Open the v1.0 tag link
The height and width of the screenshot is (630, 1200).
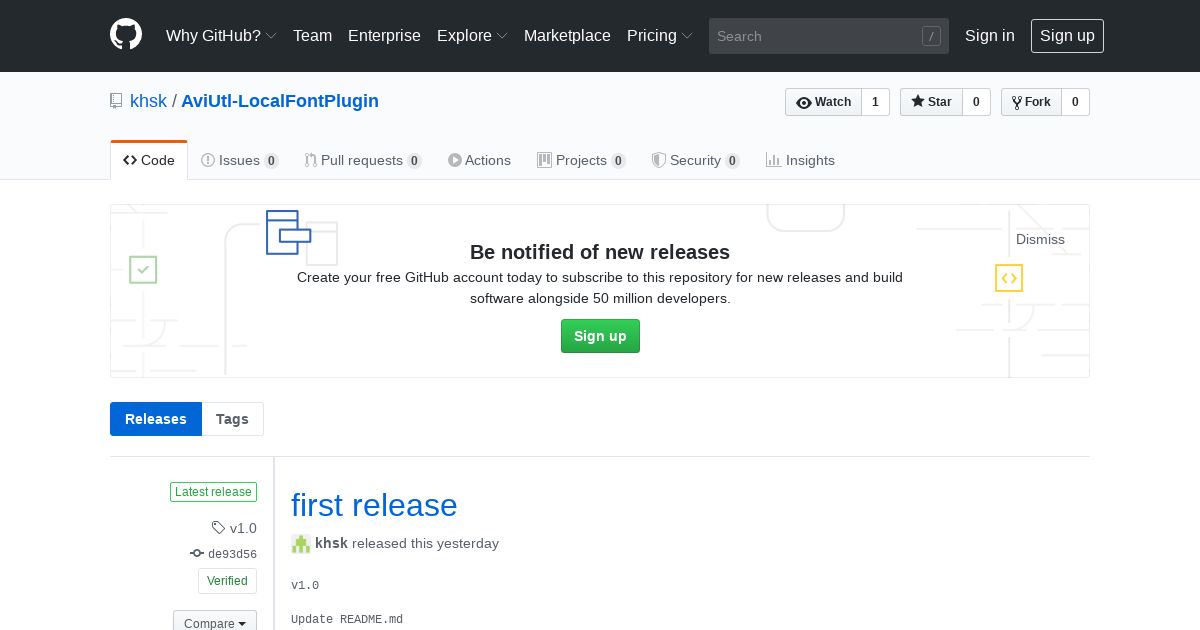click(243, 528)
